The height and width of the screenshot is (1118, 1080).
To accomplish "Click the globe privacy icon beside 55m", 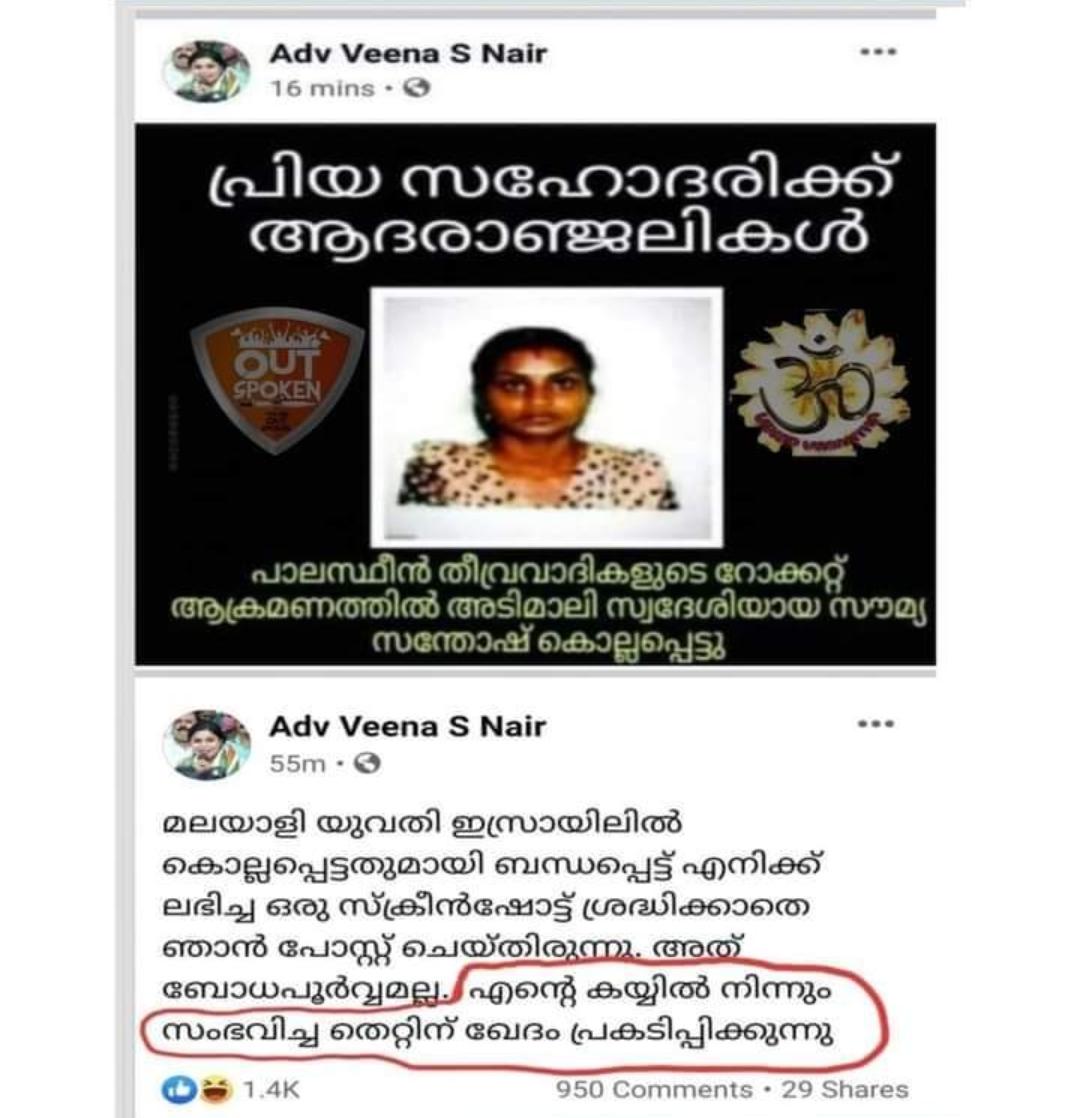I will click(x=368, y=764).
